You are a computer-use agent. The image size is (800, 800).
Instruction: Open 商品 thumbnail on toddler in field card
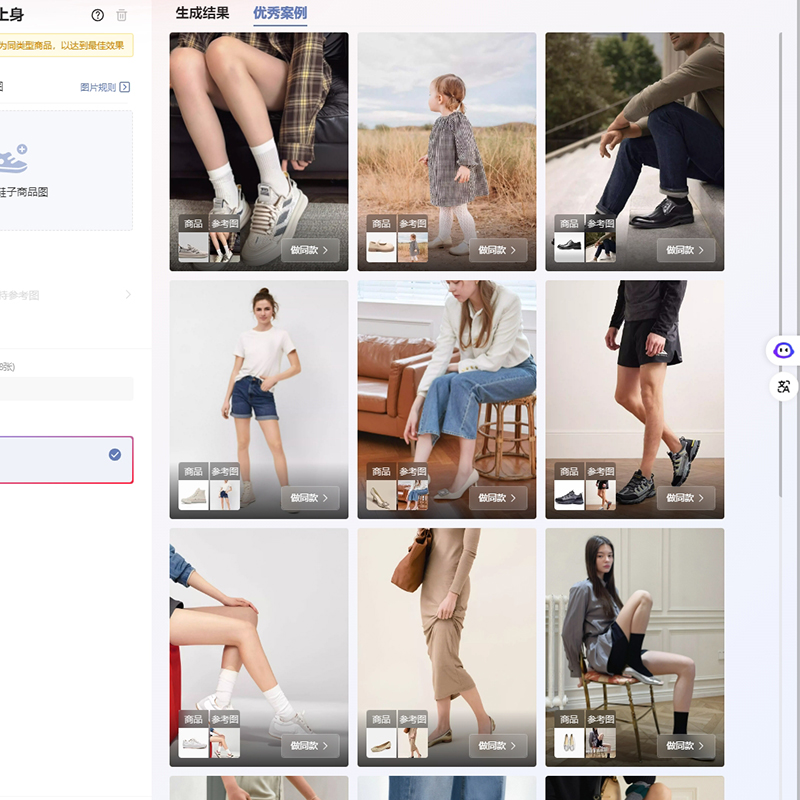tap(381, 247)
